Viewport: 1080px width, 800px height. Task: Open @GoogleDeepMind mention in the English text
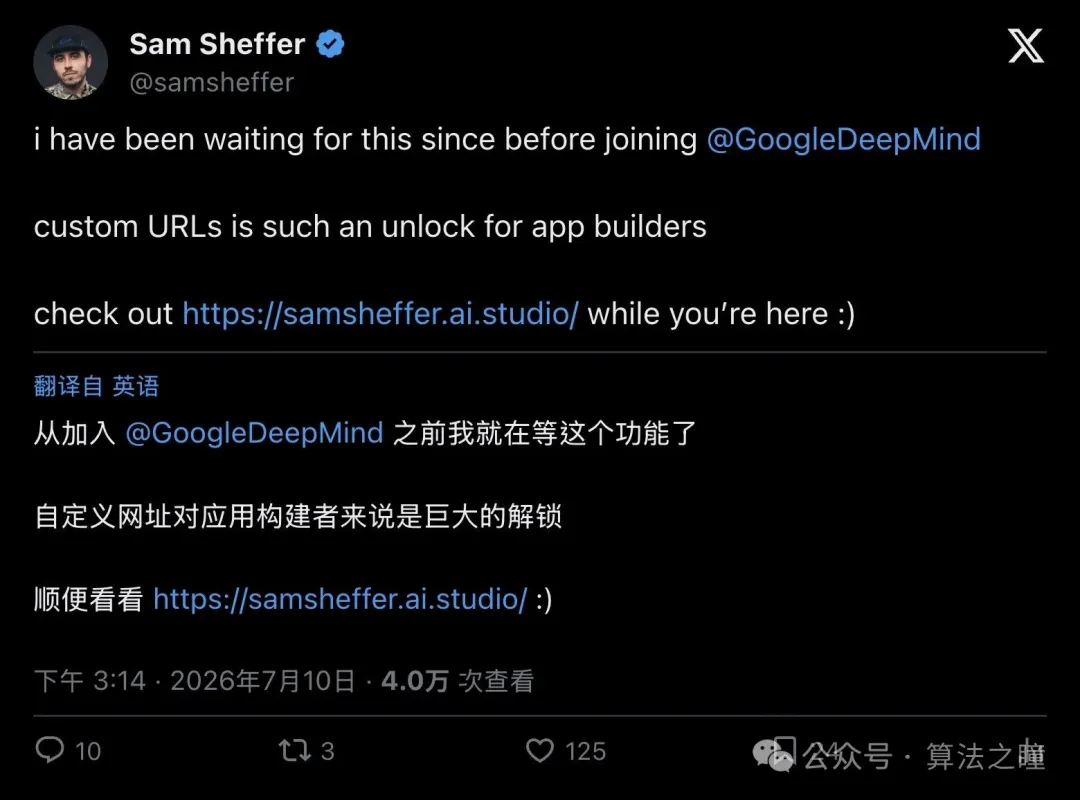point(843,139)
